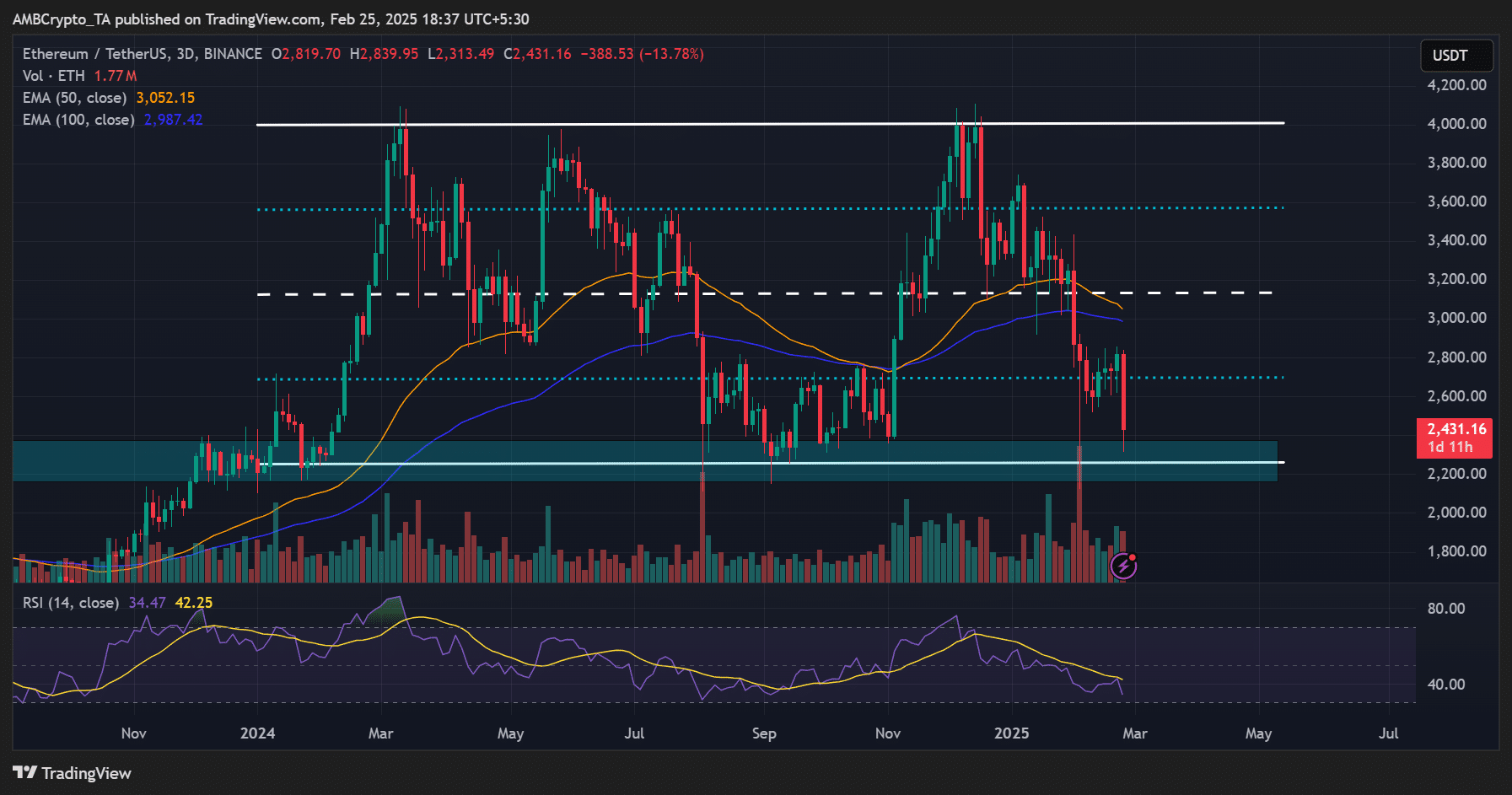
Task: Click the Sep label on time axis
Action: click(764, 733)
